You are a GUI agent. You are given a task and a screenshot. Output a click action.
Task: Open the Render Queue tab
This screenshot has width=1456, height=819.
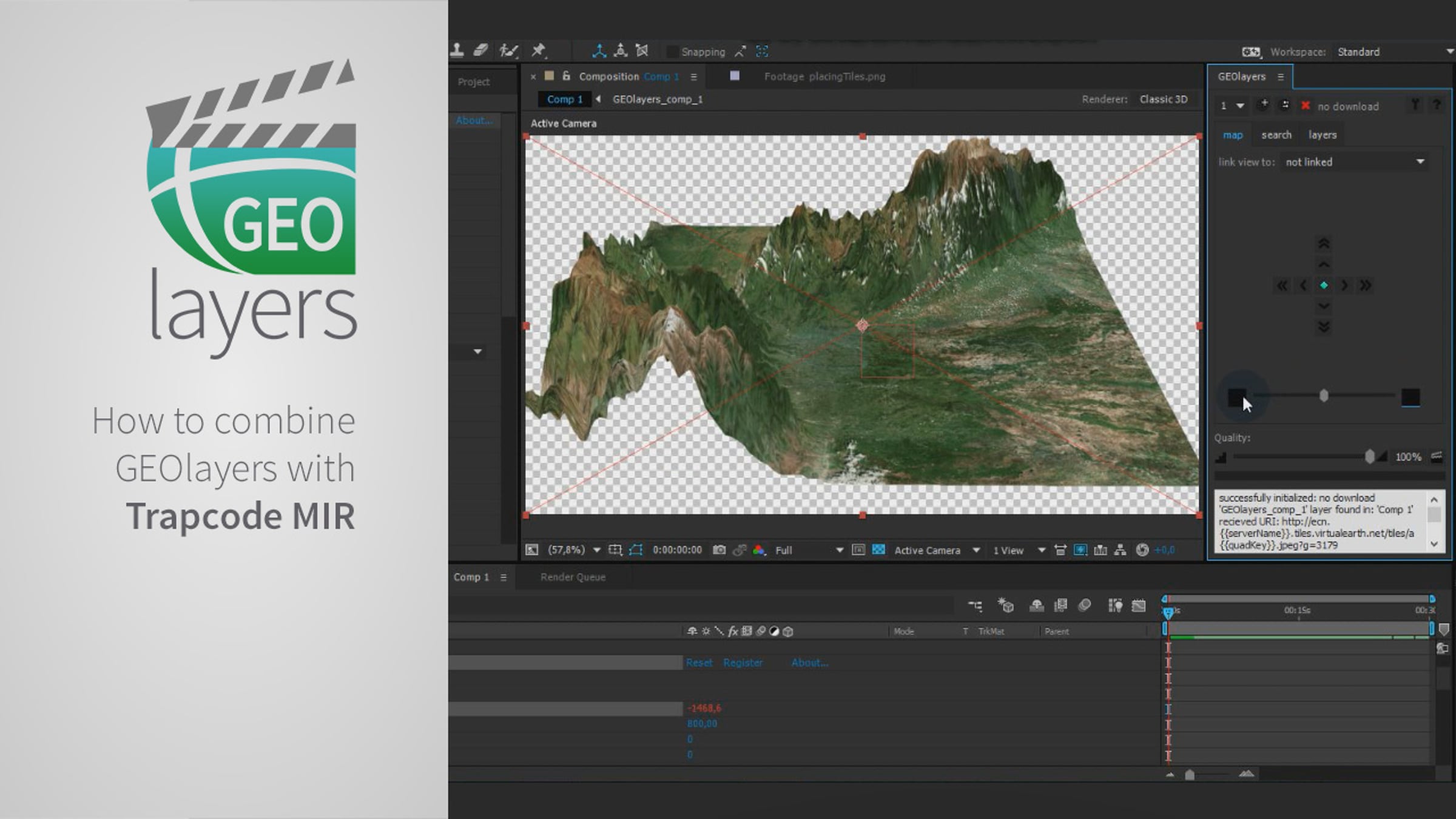(x=573, y=577)
